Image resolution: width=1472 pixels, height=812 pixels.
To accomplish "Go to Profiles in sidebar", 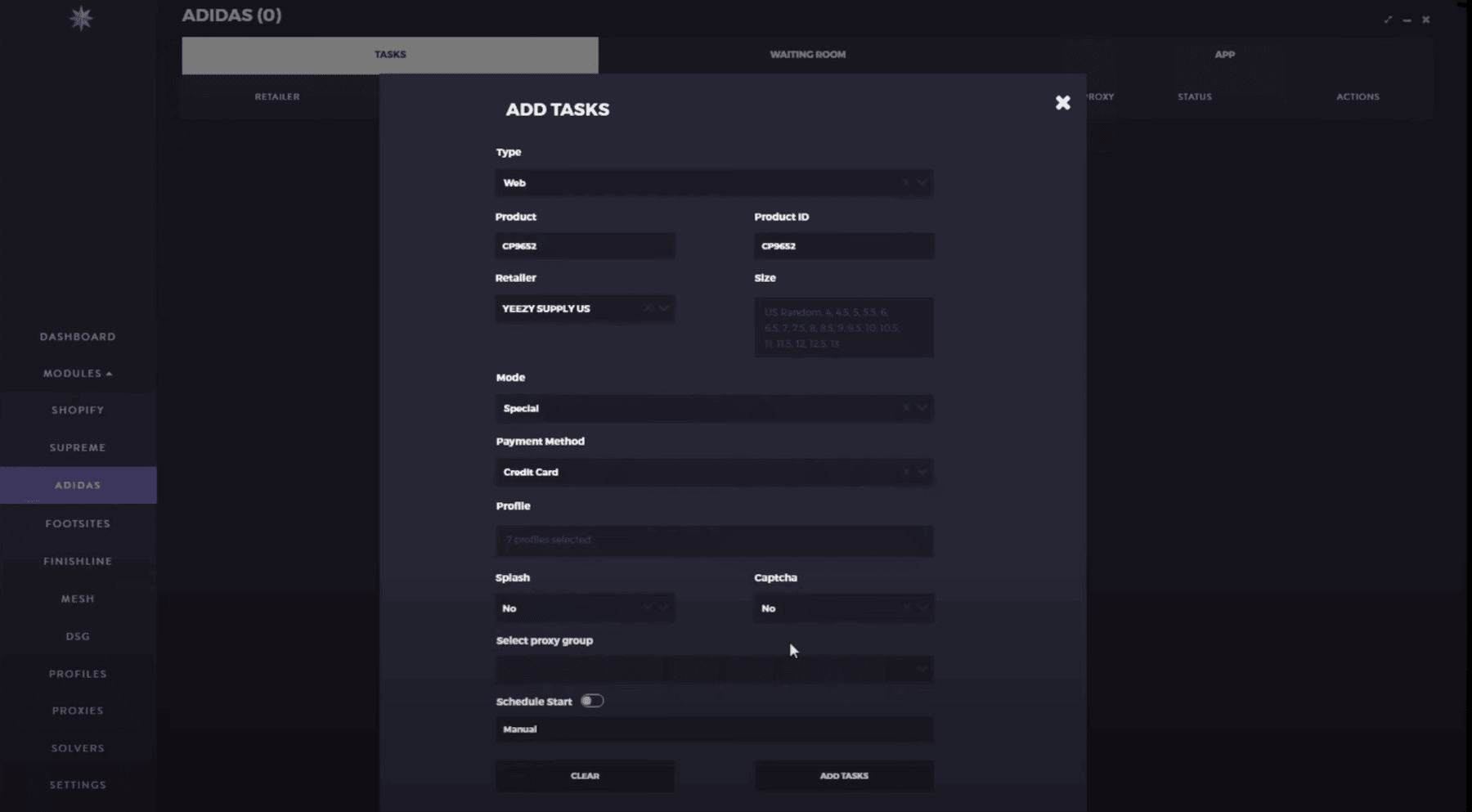I will [x=78, y=674].
